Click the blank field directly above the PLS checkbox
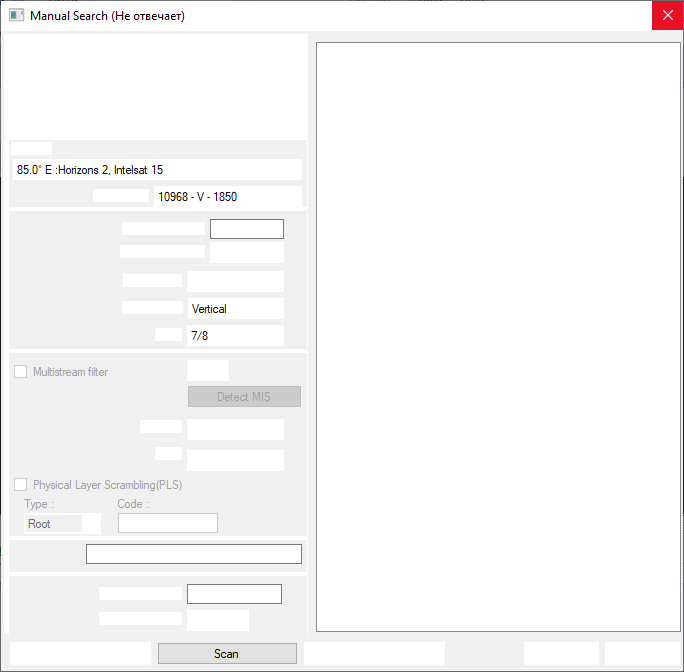 pos(235,460)
